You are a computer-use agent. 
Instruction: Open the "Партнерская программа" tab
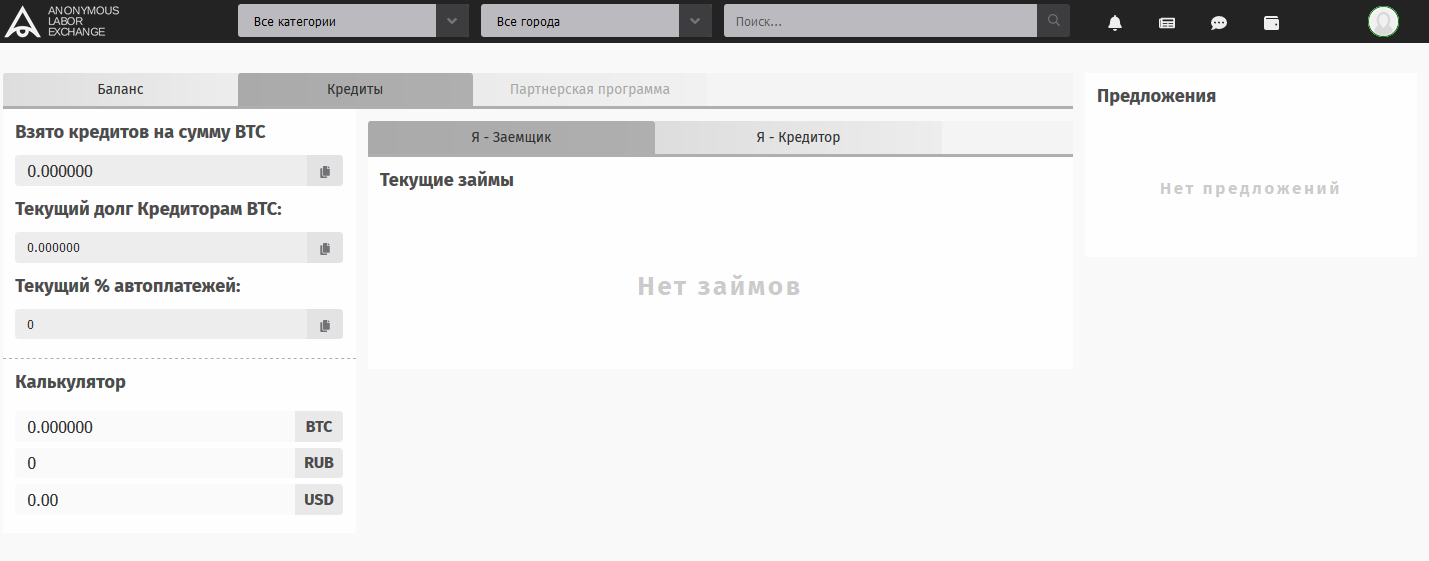(590, 89)
